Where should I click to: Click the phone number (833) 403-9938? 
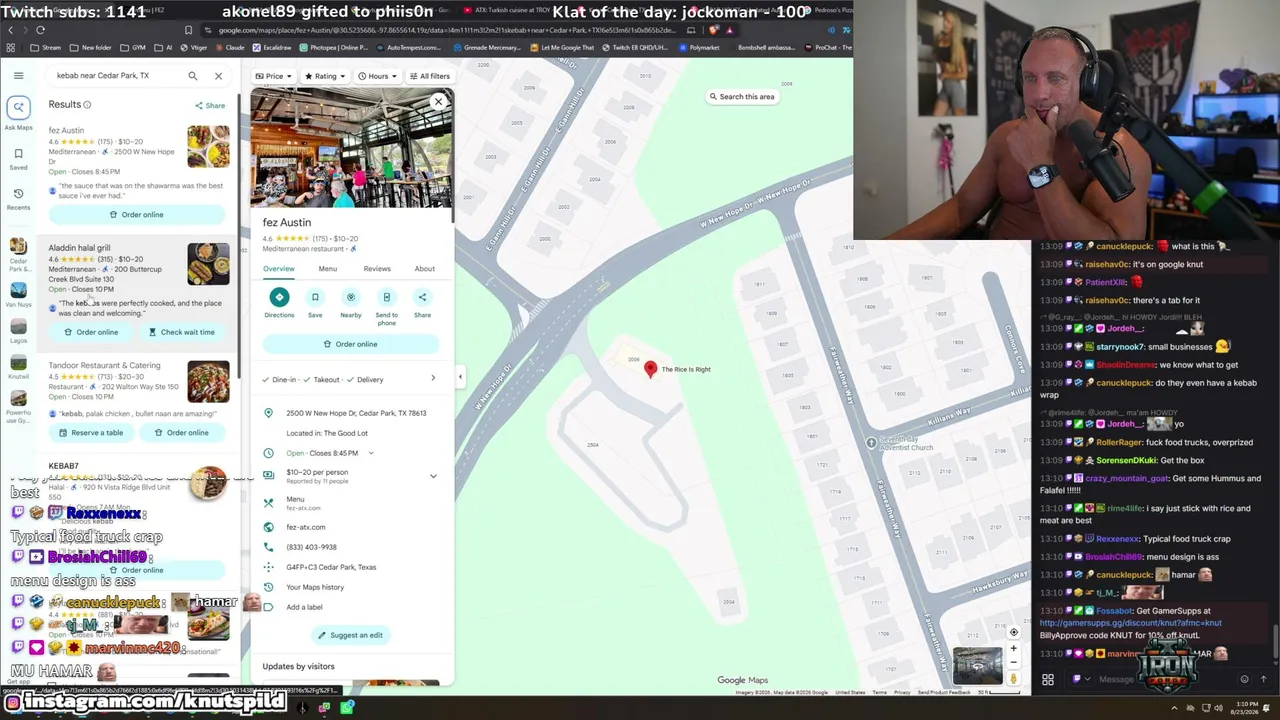tap(312, 547)
